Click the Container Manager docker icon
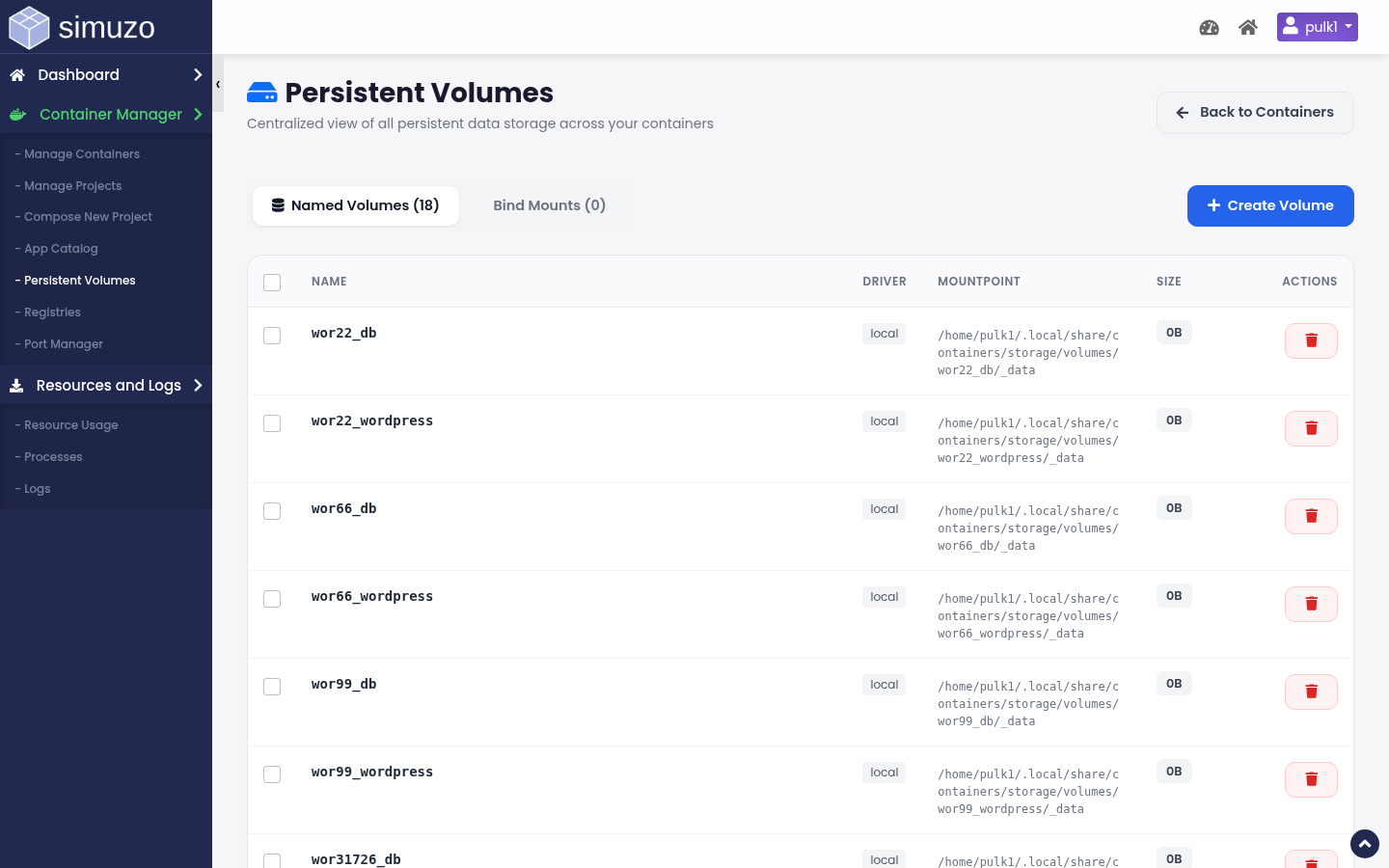This screenshot has height=868, width=1389. (x=17, y=115)
